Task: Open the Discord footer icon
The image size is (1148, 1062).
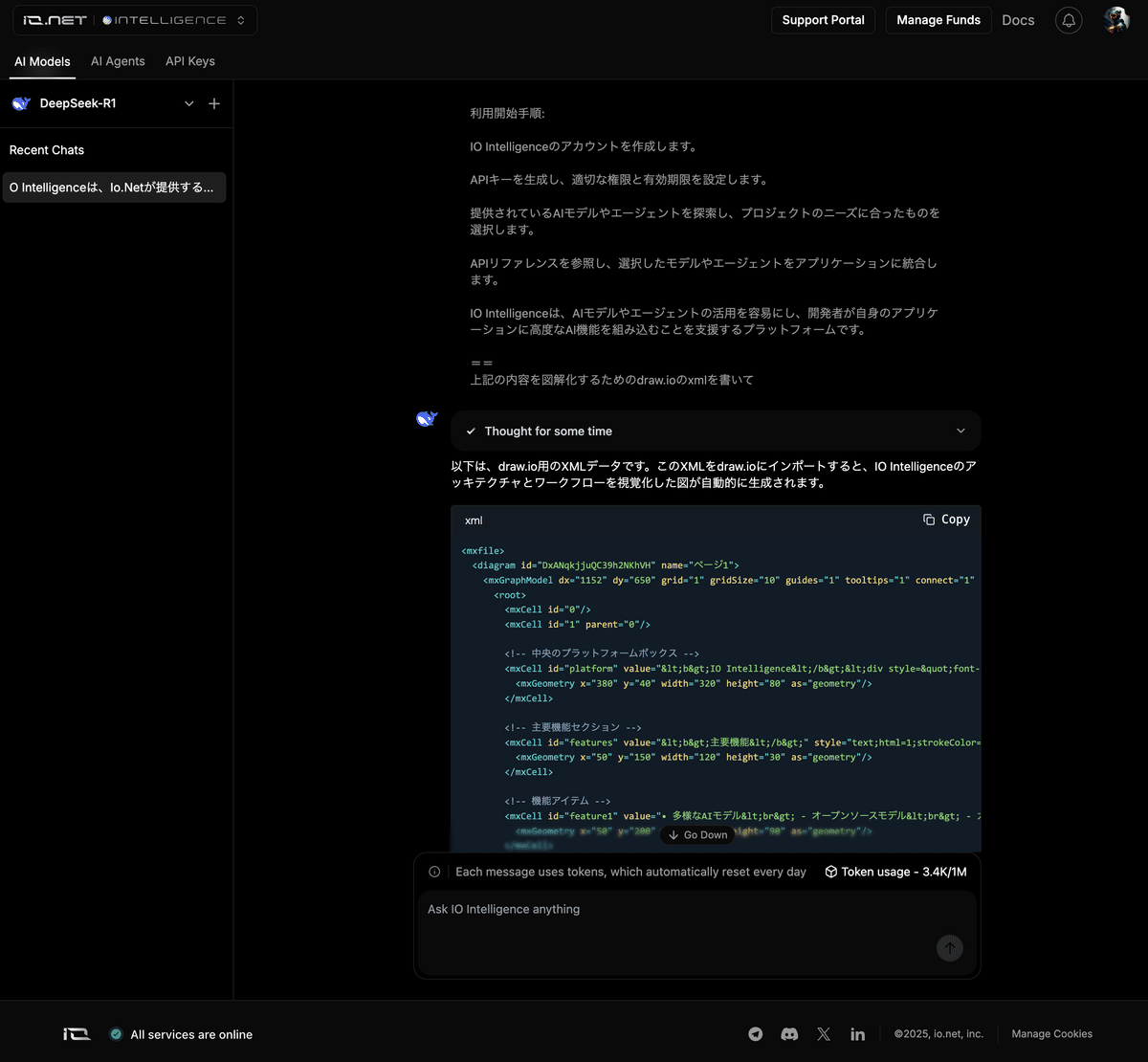Action: pos(789,1034)
